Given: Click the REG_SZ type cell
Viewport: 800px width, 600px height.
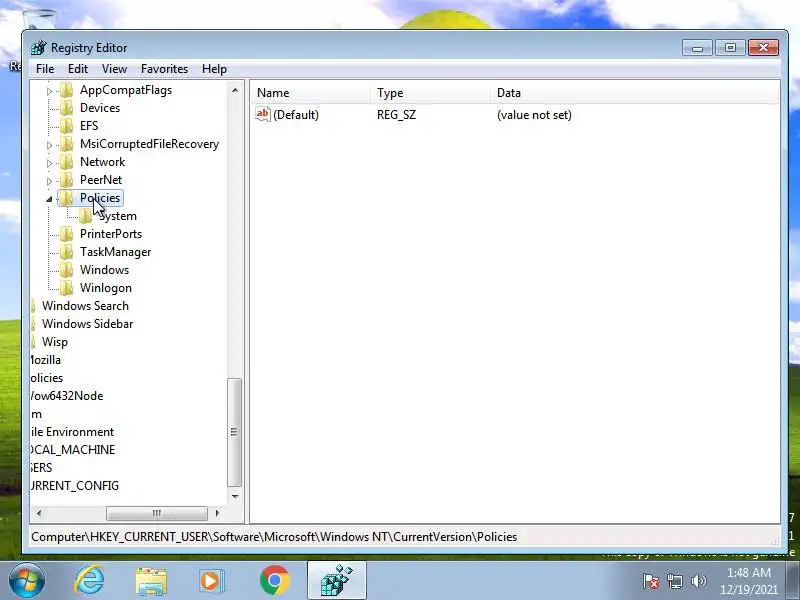Looking at the screenshot, I should [x=396, y=115].
